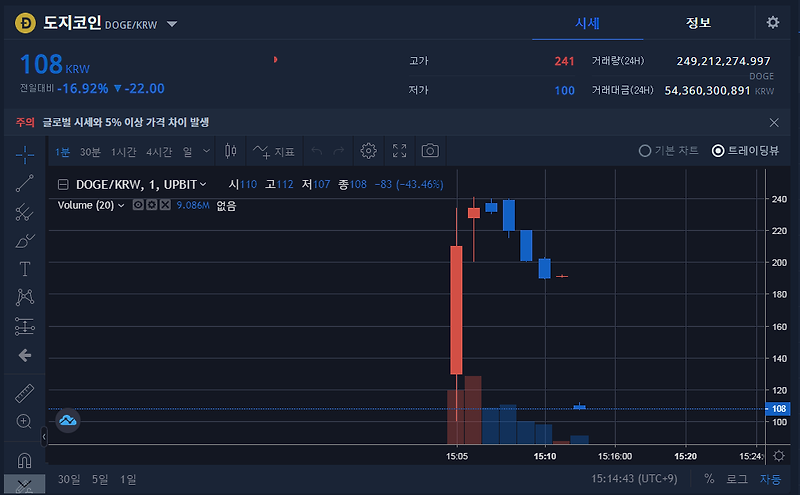Click the cloud icon on chart
The height and width of the screenshot is (495, 800).
[x=68, y=420]
